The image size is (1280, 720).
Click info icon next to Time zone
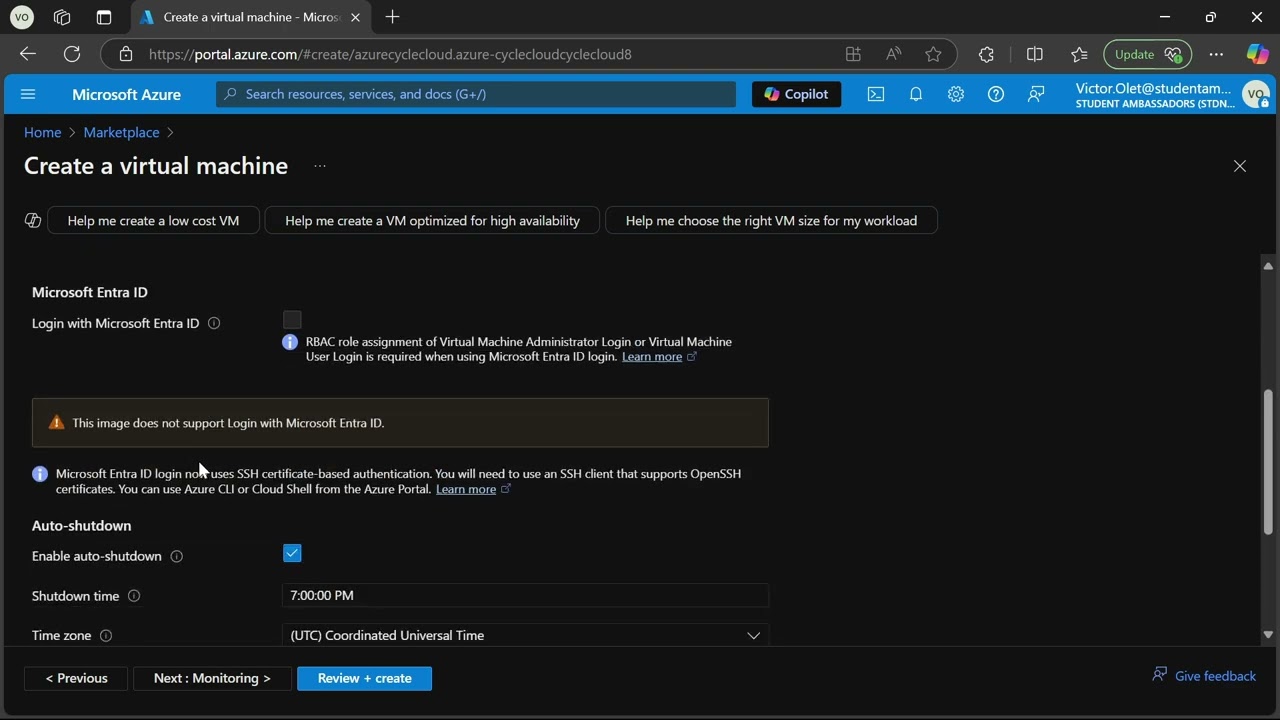pyautogui.click(x=106, y=636)
